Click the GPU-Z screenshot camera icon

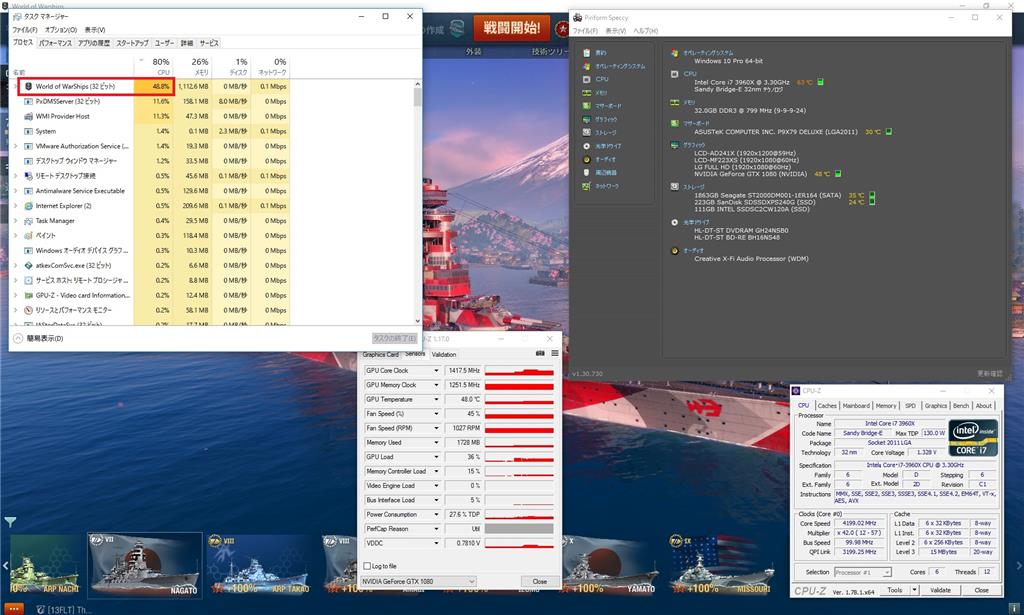point(540,353)
